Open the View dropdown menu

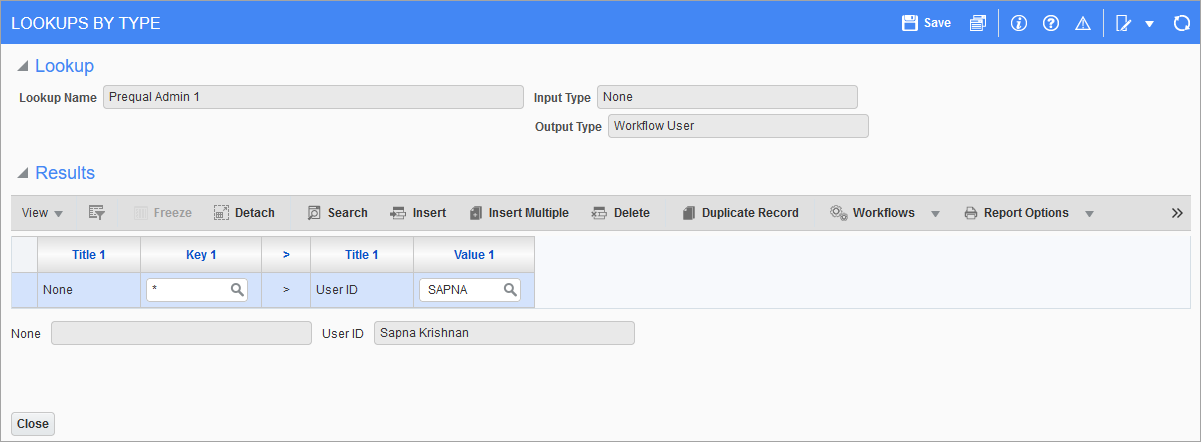(43, 213)
